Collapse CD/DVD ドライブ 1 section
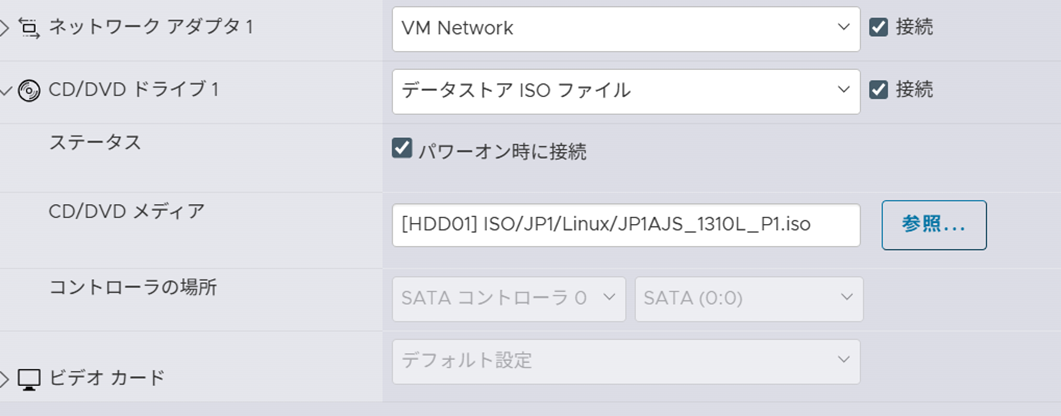This screenshot has width=1061, height=416. point(6,90)
